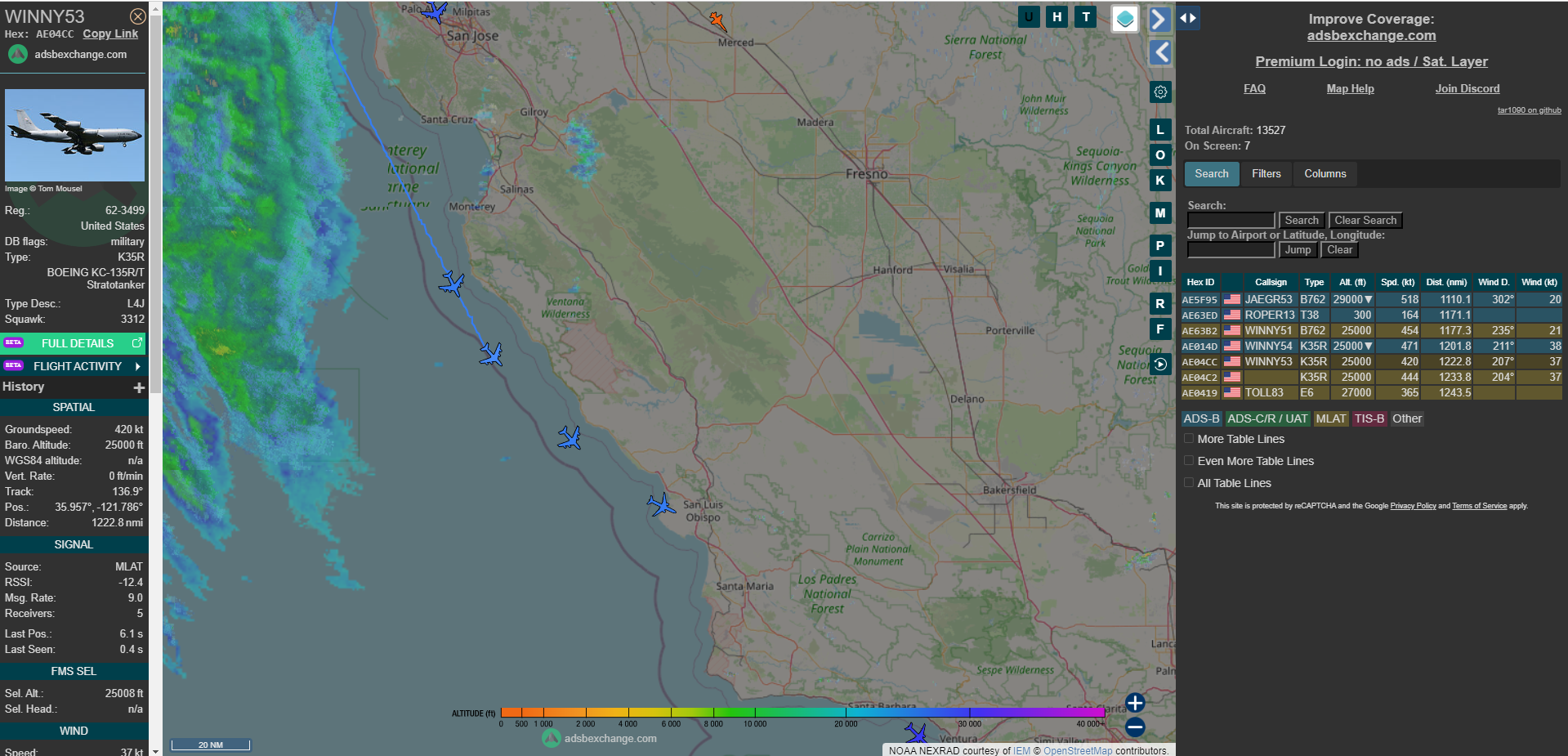Click the US flag in the TOLL83 row
The height and width of the screenshot is (756, 1568).
pyautogui.click(x=1232, y=393)
